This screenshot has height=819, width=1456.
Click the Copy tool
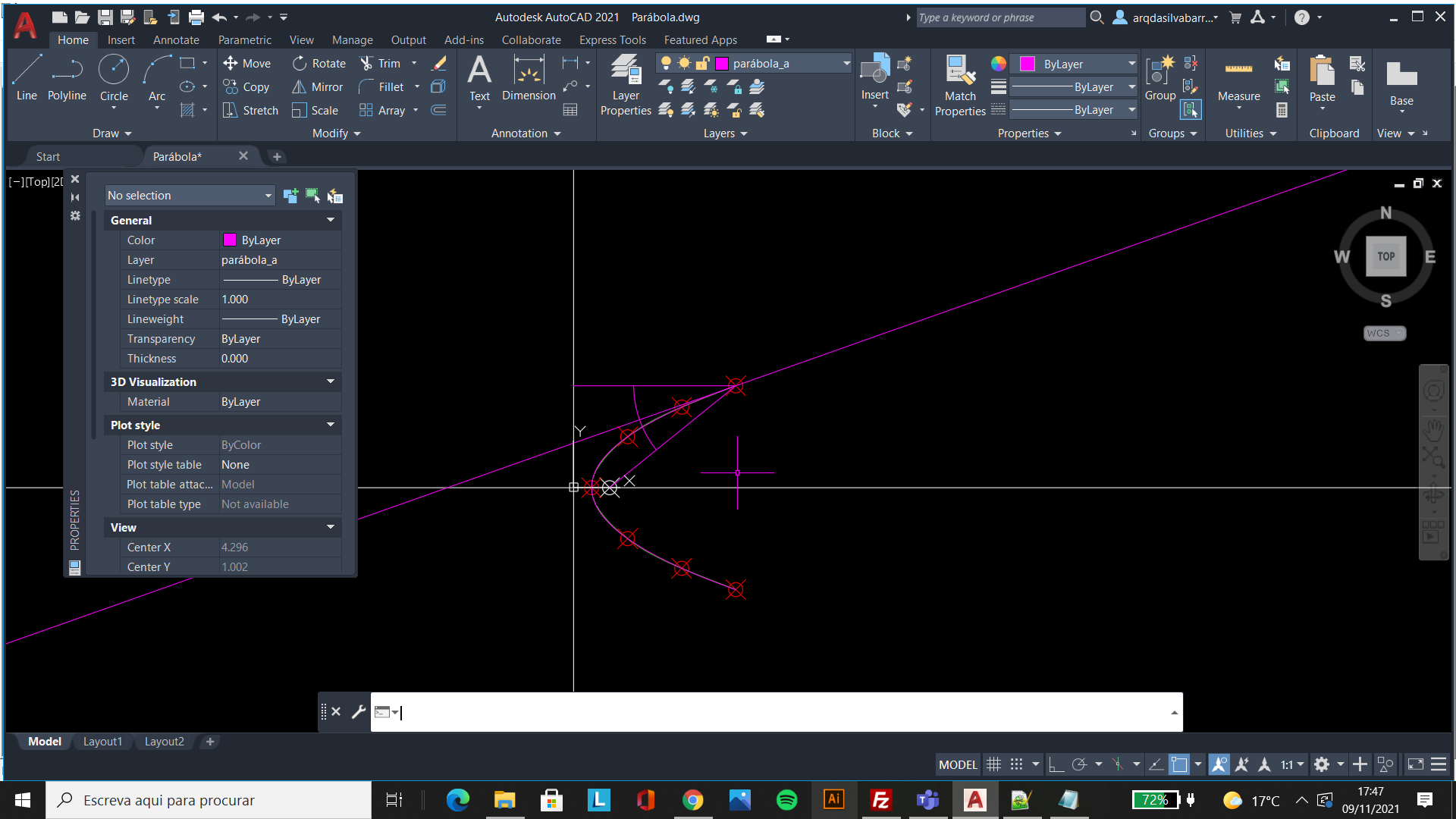tap(246, 87)
